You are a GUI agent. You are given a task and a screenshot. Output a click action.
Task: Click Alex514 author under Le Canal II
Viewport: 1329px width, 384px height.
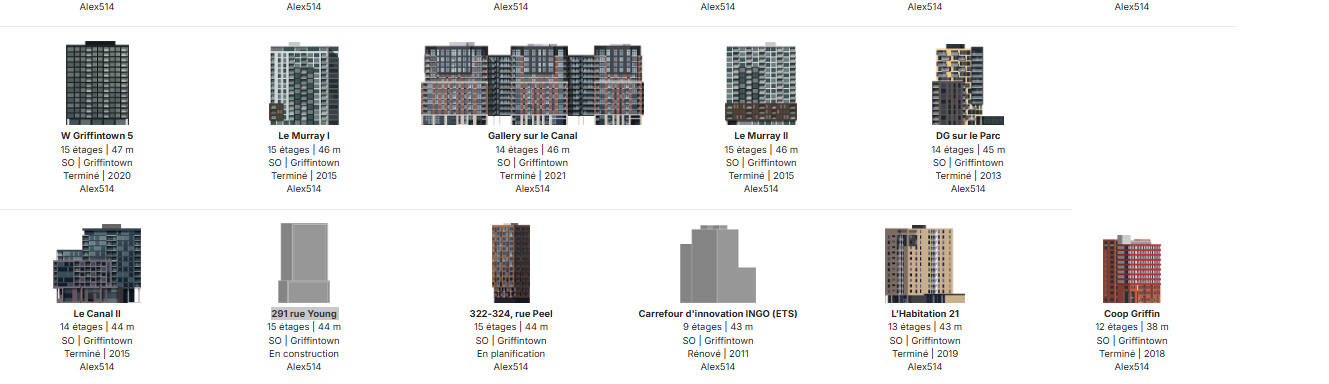(97, 367)
